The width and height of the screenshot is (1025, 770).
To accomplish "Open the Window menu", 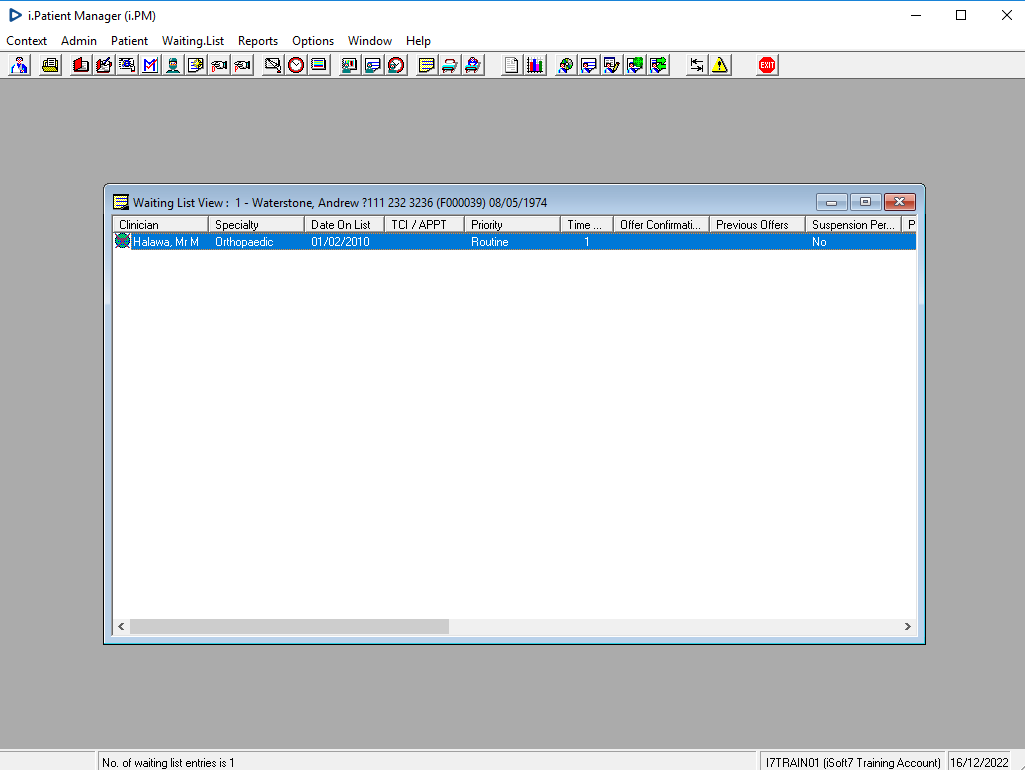I will 370,41.
